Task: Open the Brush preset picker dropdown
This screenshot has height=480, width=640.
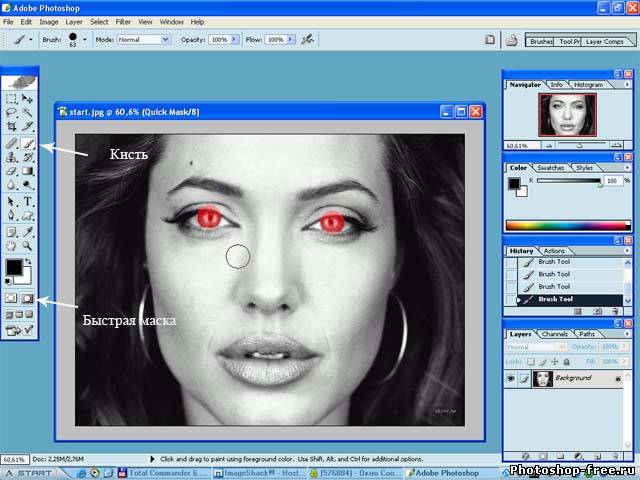Action: click(x=84, y=40)
